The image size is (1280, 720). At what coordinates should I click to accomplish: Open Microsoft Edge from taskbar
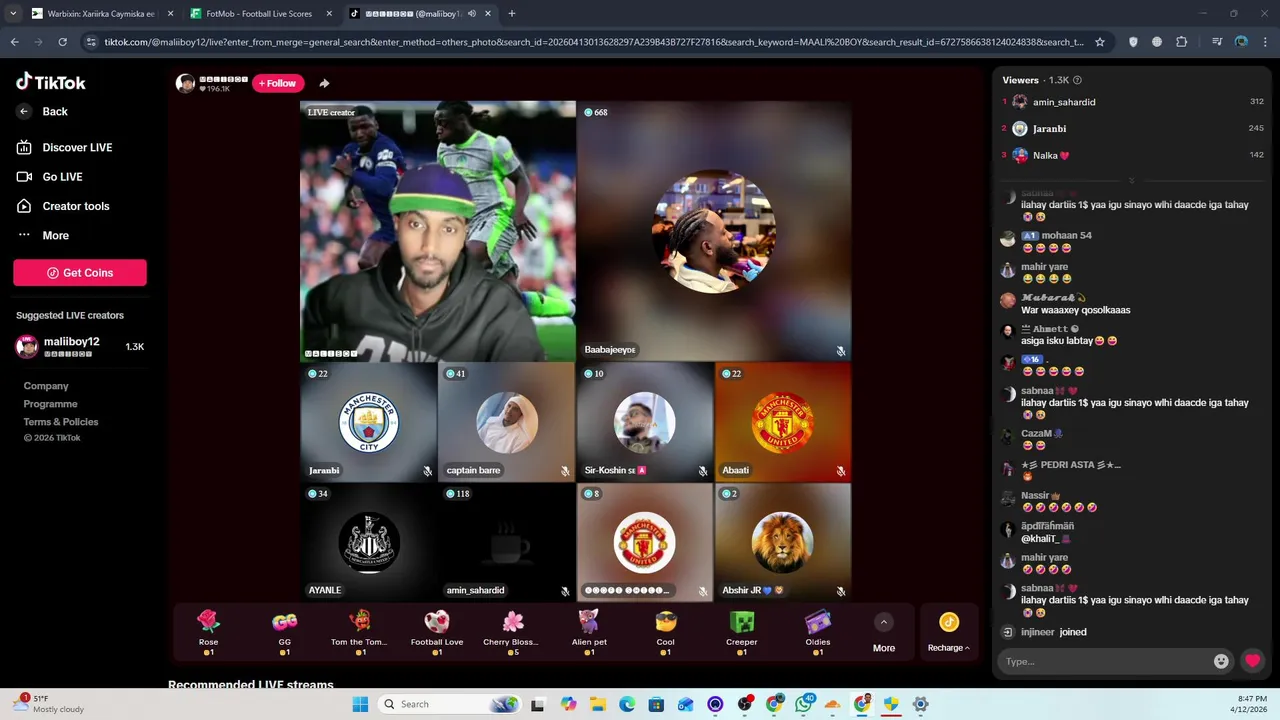coord(627,704)
